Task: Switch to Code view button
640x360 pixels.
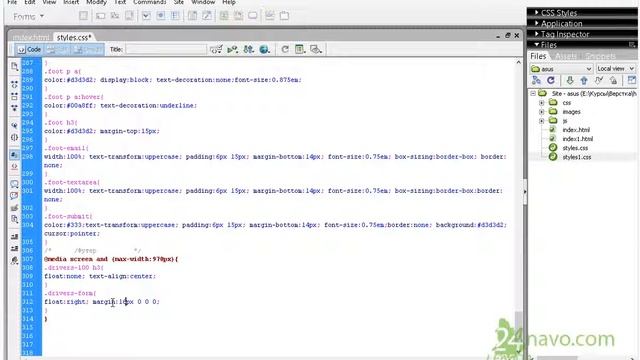Action: click(x=29, y=49)
